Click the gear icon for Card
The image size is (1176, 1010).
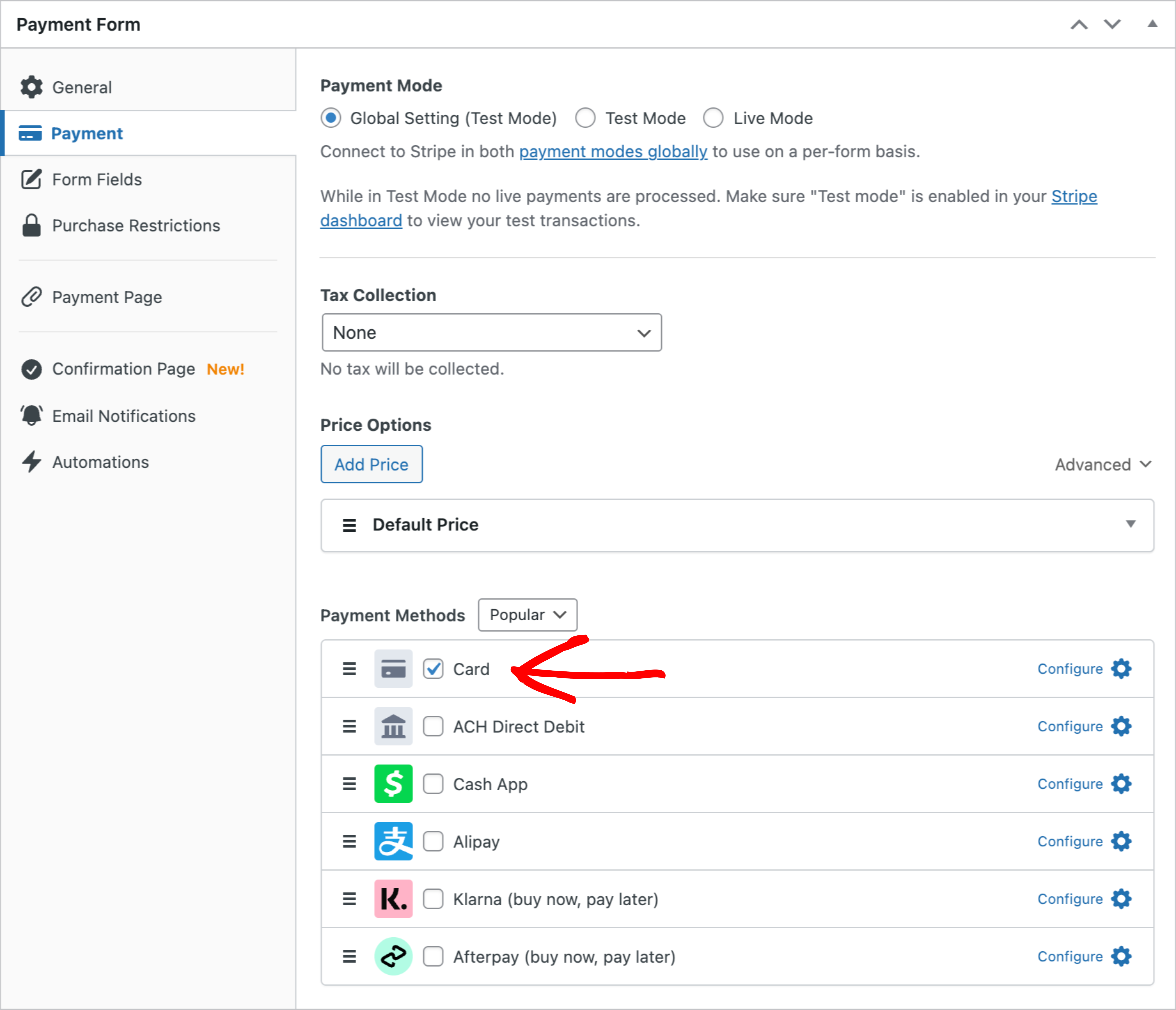[1121, 669]
